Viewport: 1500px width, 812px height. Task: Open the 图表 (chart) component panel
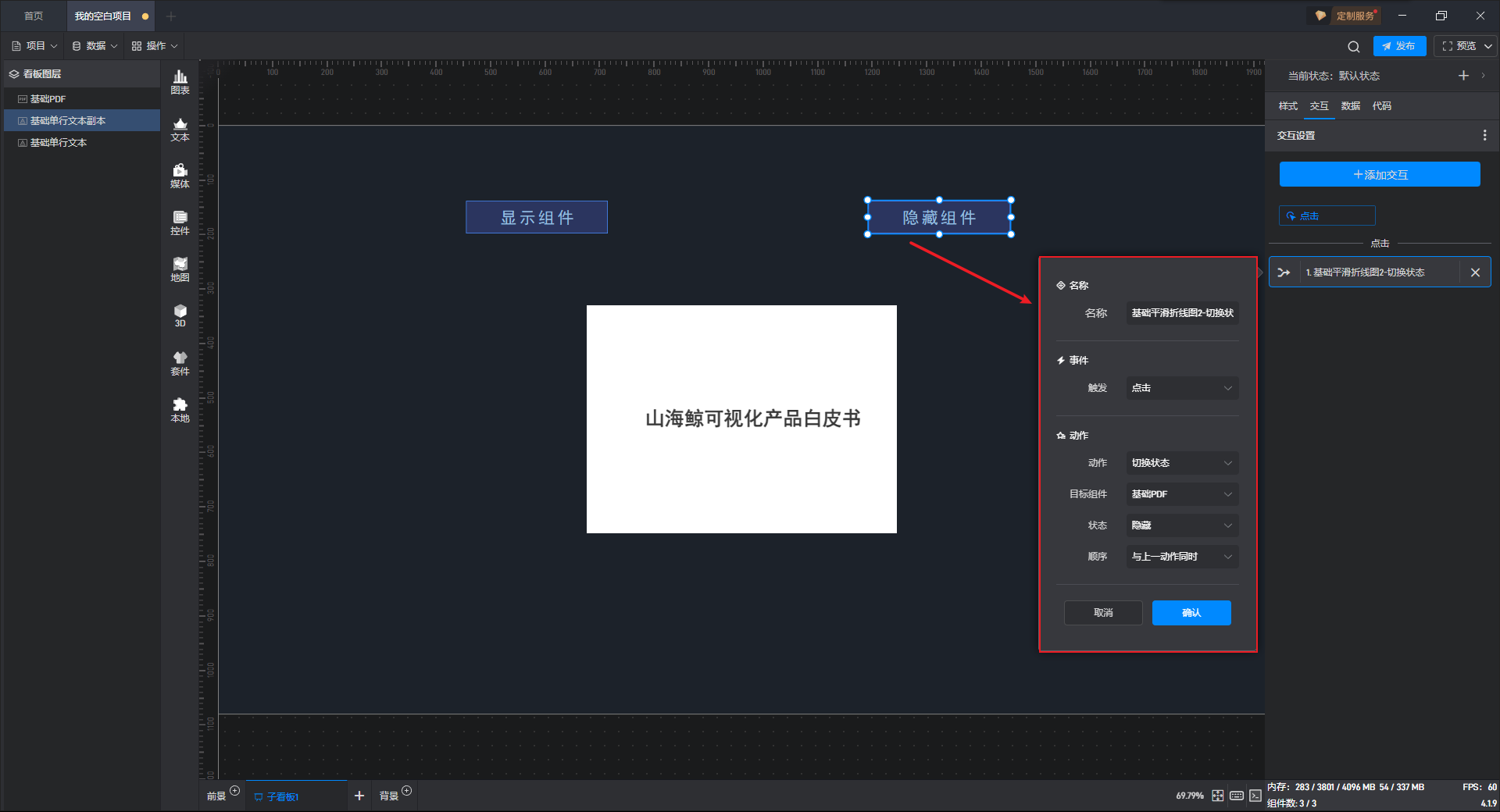tap(180, 82)
